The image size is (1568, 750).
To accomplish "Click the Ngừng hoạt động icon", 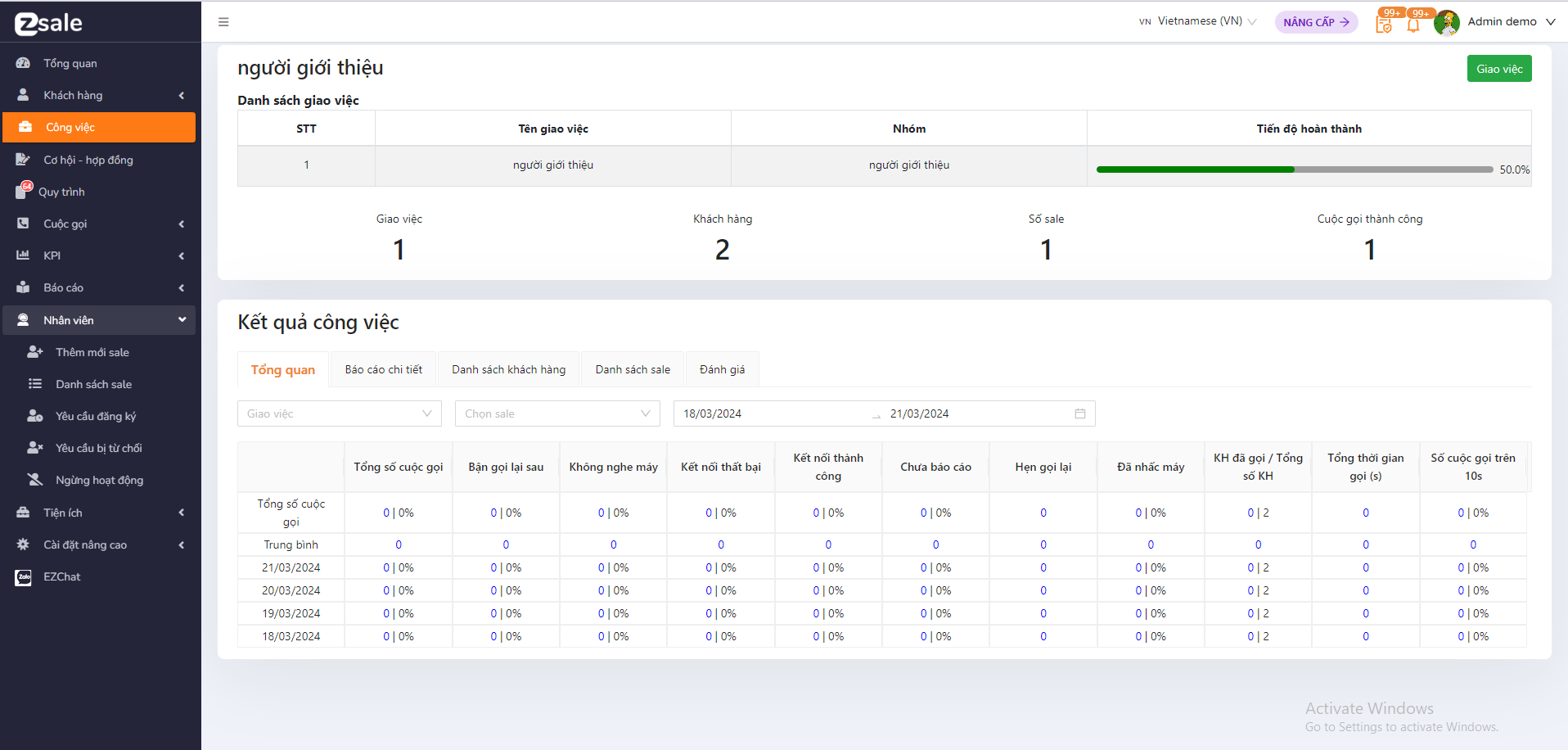I will point(35,480).
